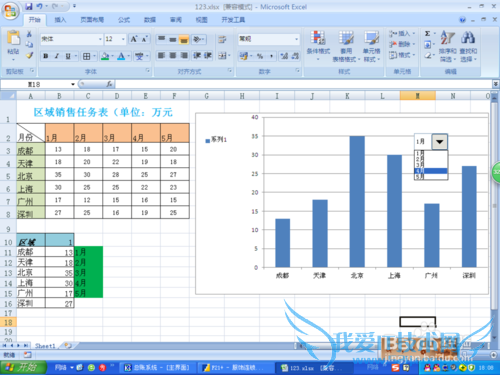
Task: Apply comma style number format
Action: (271, 56)
